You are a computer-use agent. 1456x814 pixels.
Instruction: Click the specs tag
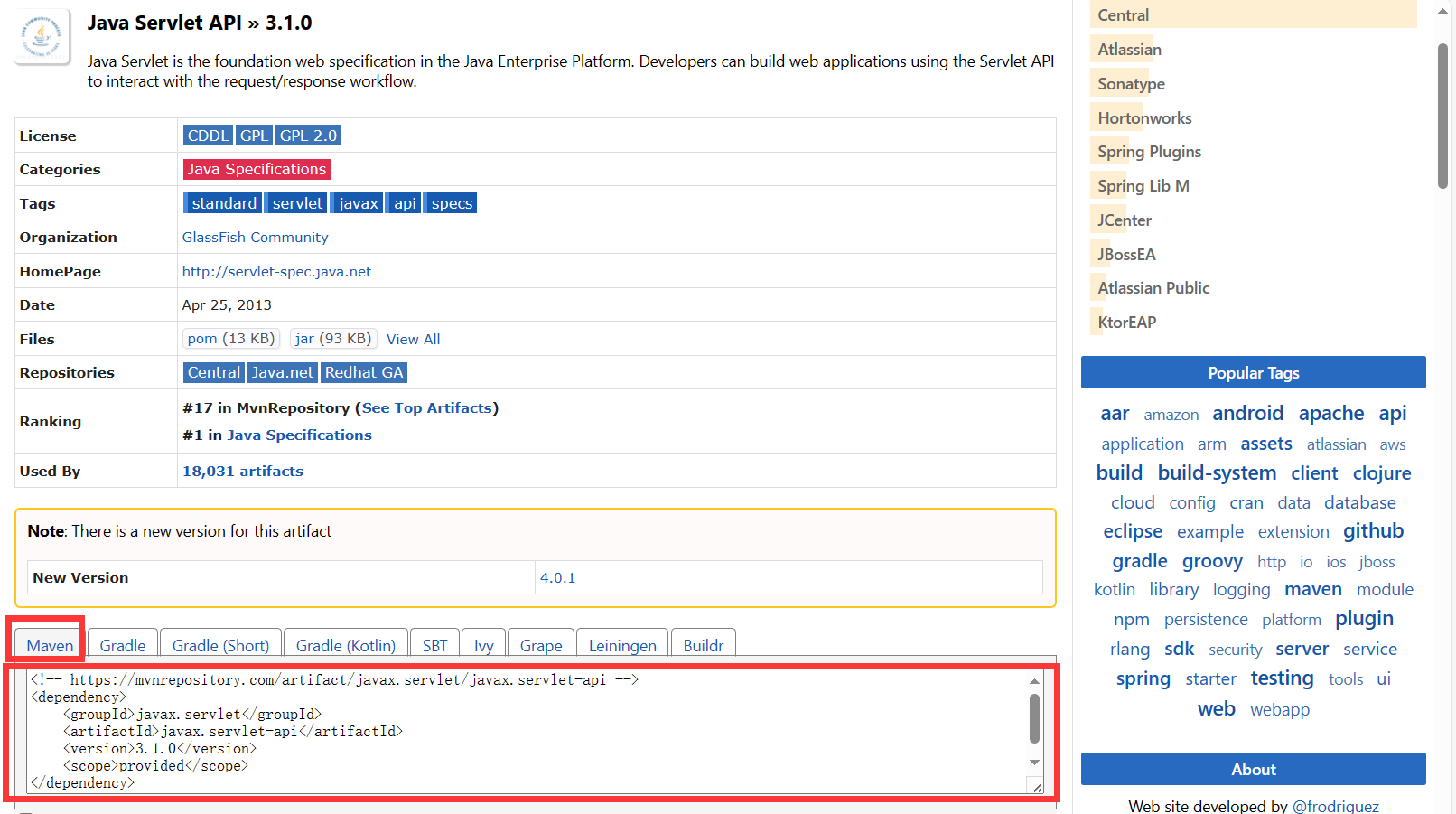pyautogui.click(x=452, y=203)
